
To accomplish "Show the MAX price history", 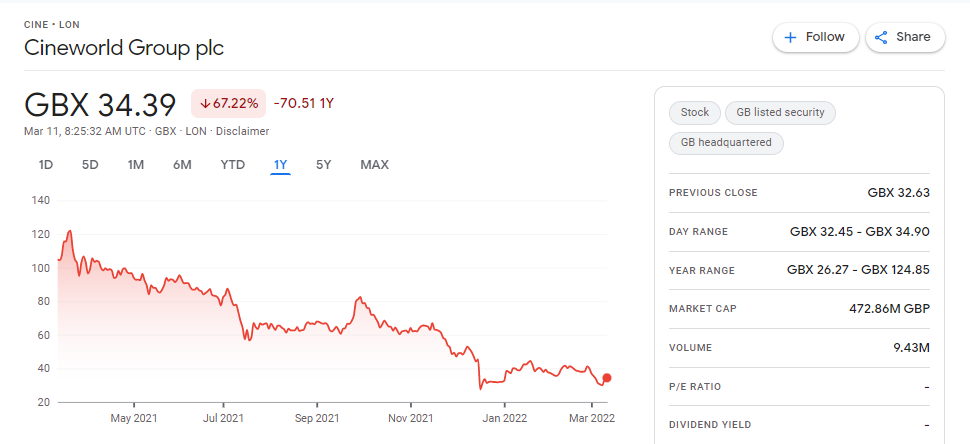I will [x=374, y=165].
